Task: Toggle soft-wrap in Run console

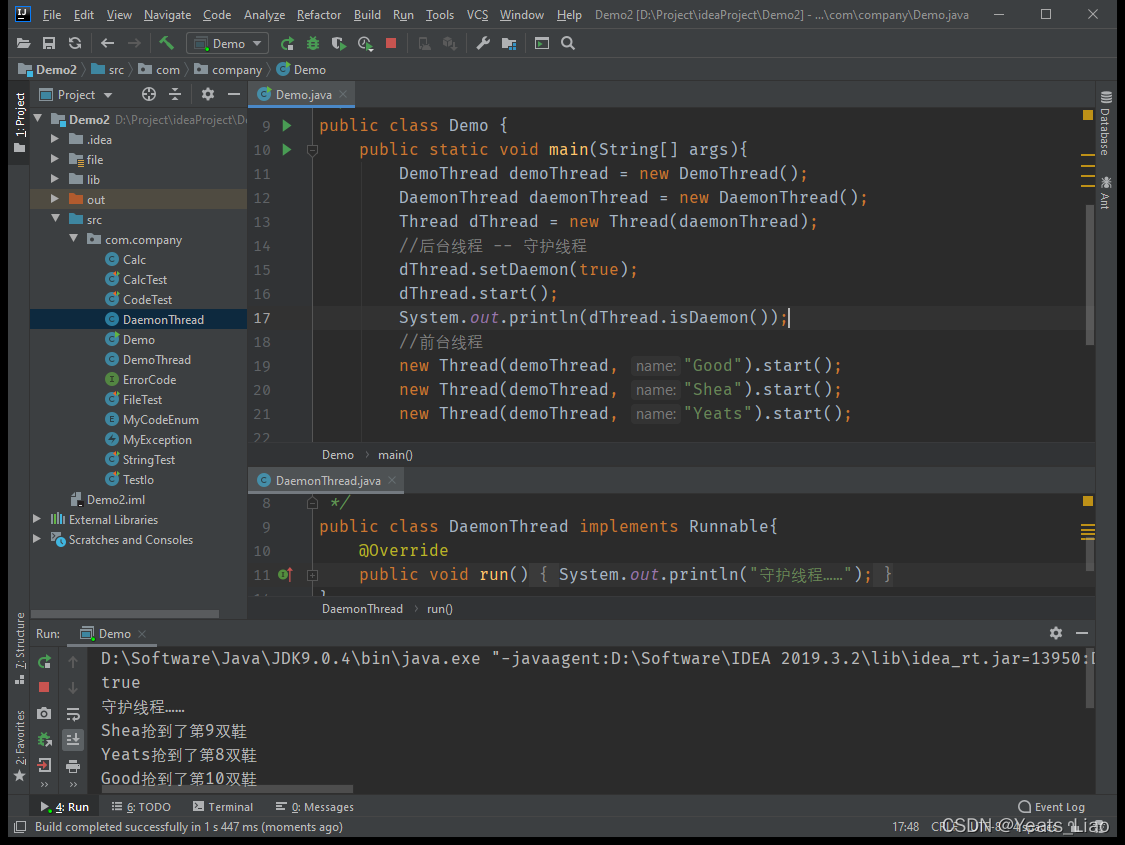Action: [x=73, y=714]
